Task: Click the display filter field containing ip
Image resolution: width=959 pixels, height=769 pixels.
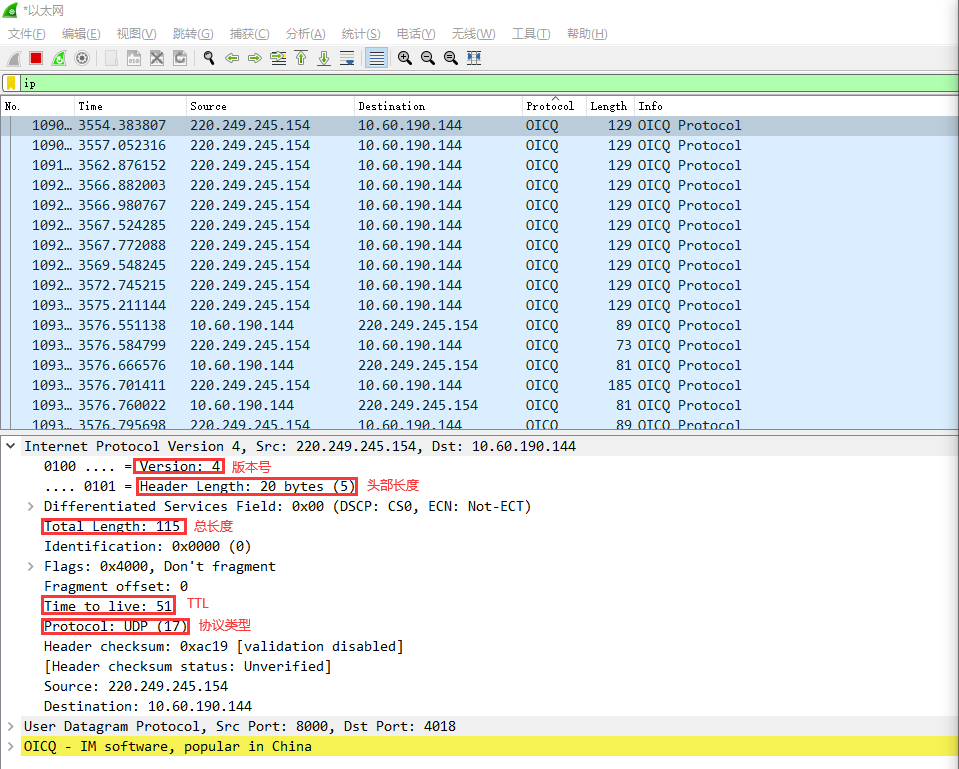Action: [489, 83]
